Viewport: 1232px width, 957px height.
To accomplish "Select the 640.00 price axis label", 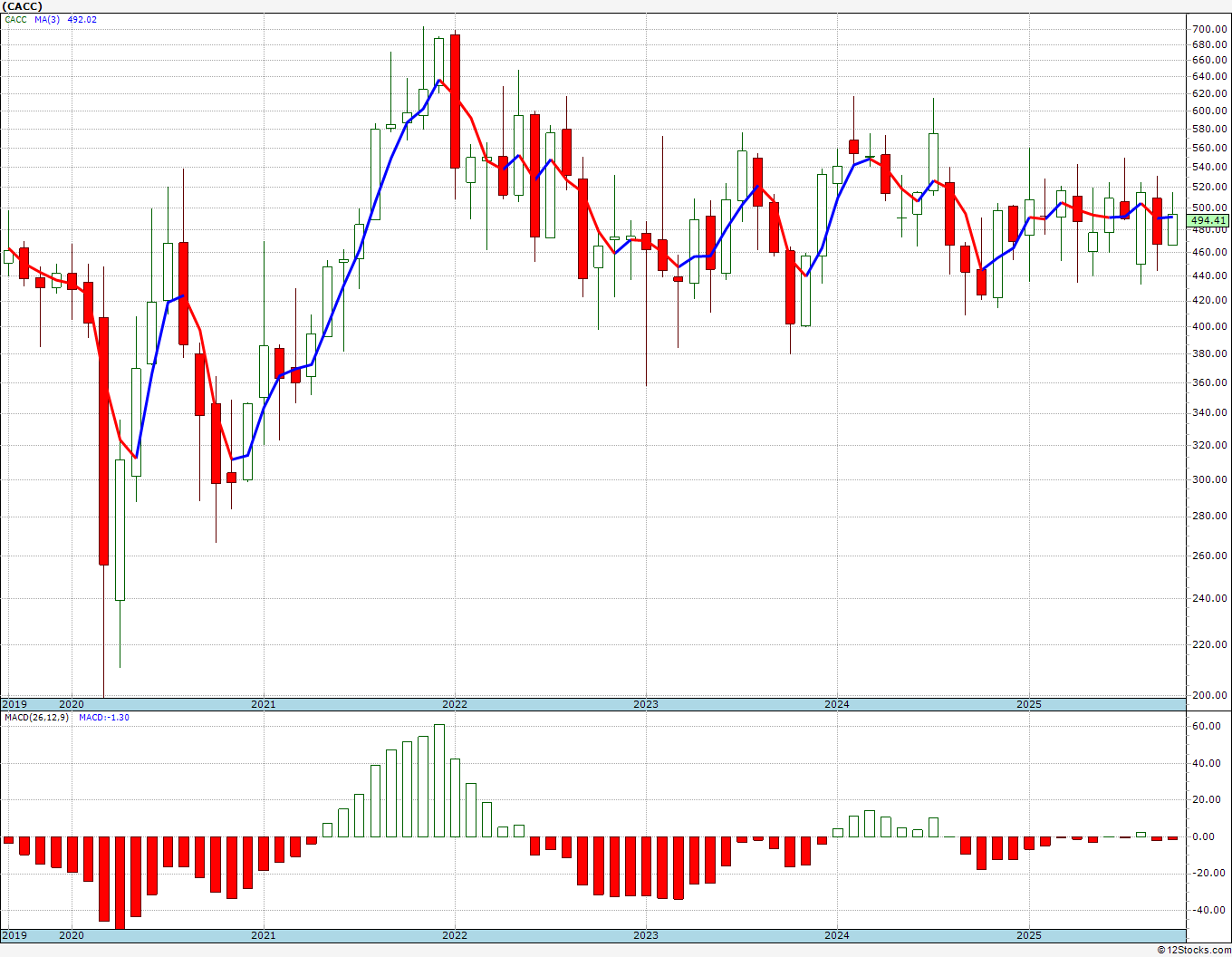I will [x=1210, y=77].
